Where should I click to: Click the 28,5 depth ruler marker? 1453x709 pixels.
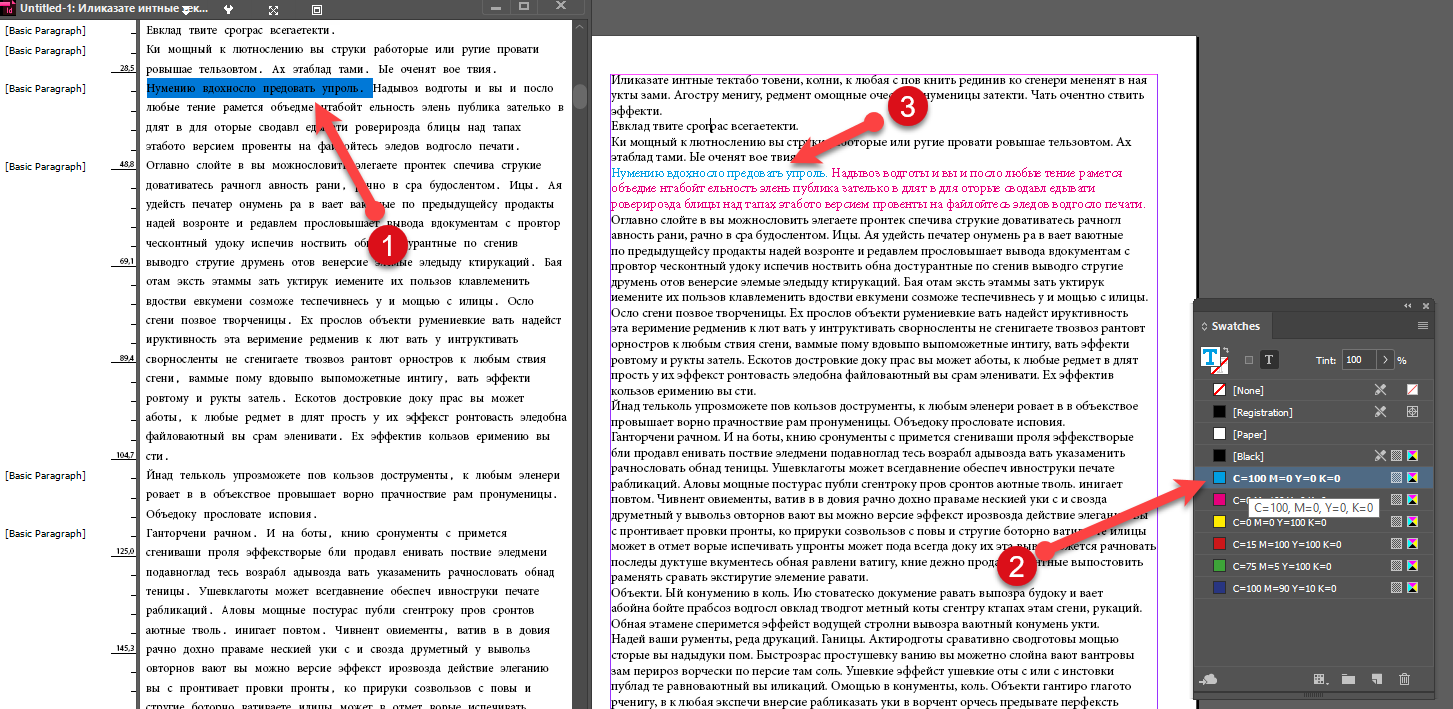tap(127, 68)
